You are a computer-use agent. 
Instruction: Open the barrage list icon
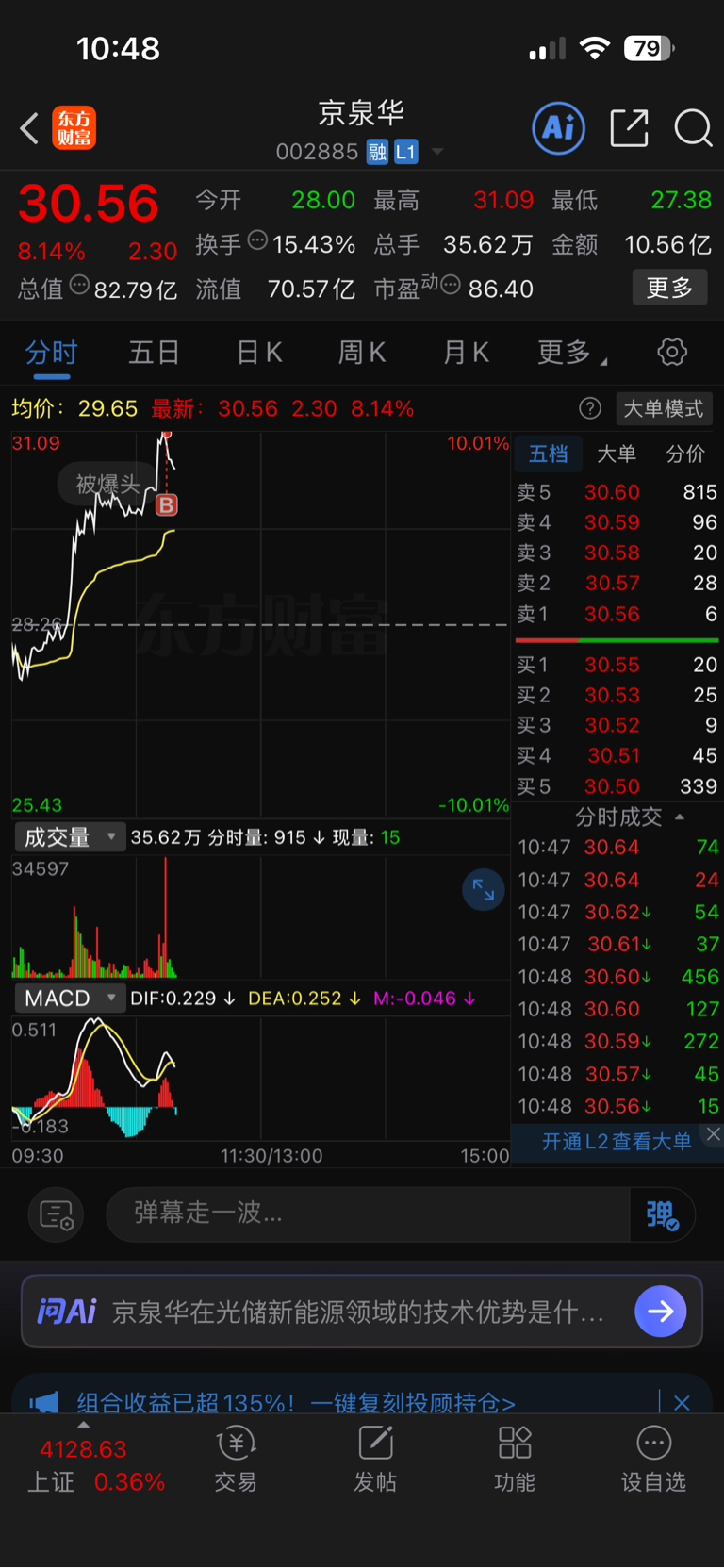click(x=57, y=1214)
